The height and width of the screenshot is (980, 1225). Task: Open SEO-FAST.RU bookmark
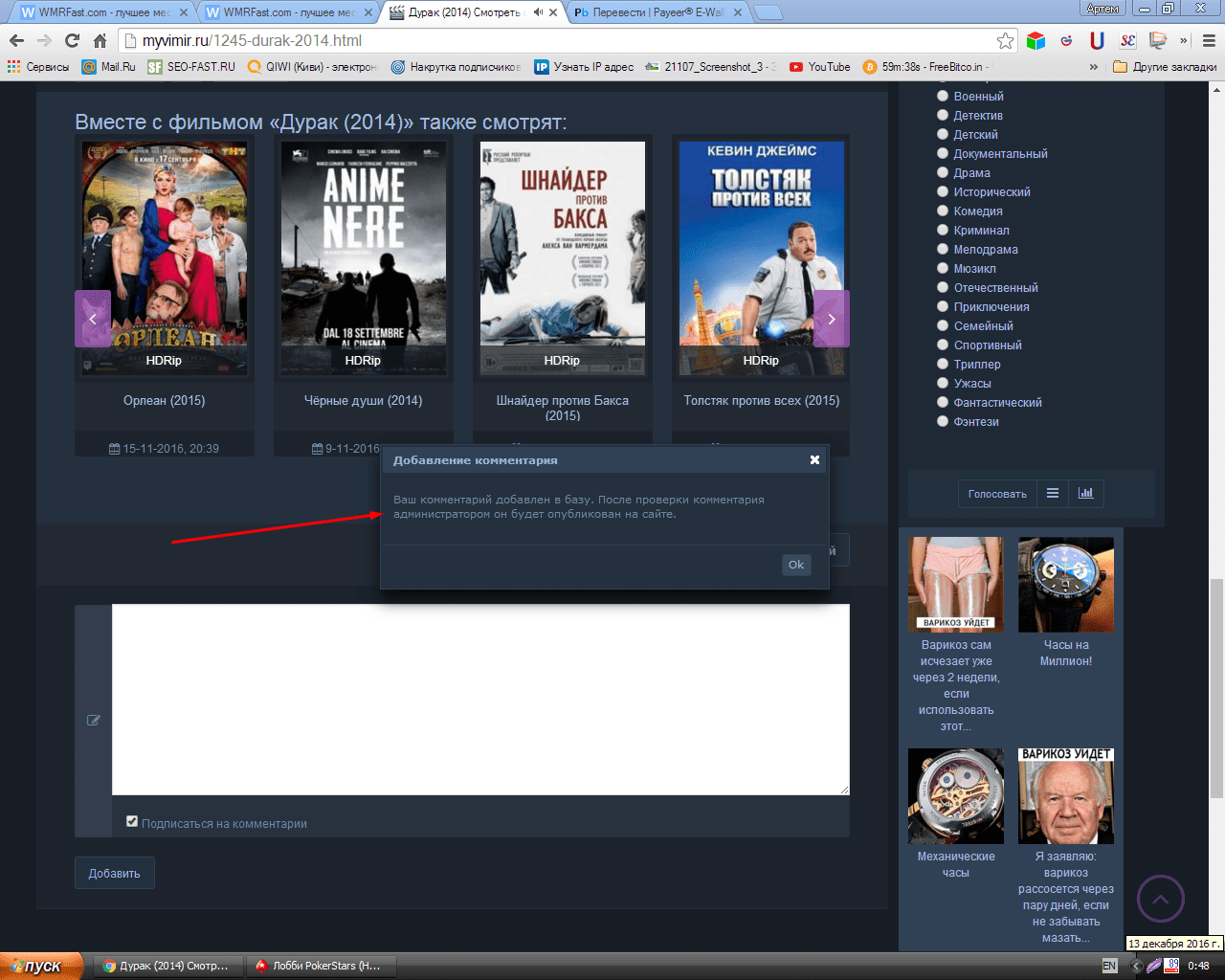pyautogui.click(x=191, y=67)
